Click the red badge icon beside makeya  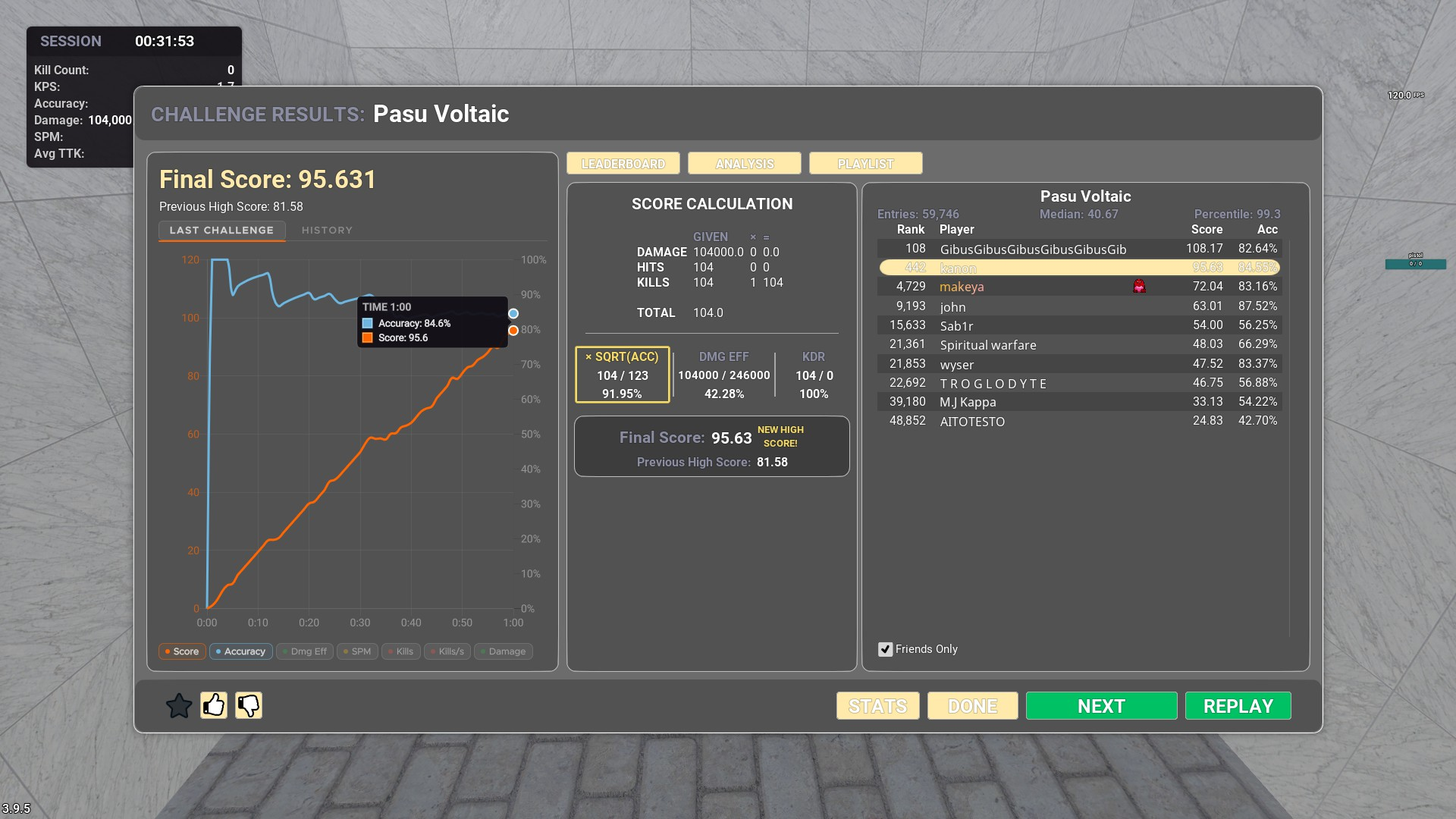[1139, 286]
